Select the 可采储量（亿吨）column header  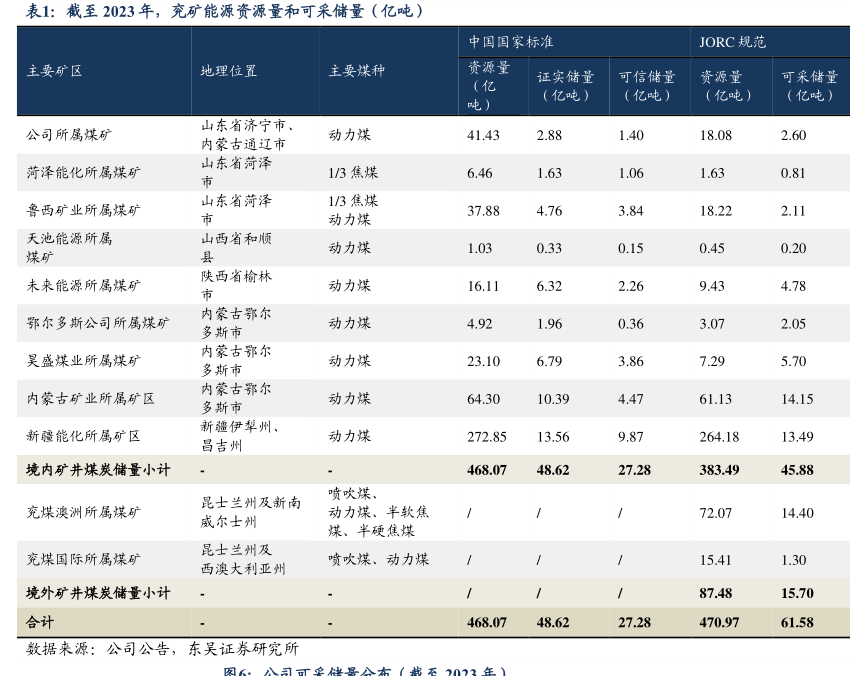810,86
